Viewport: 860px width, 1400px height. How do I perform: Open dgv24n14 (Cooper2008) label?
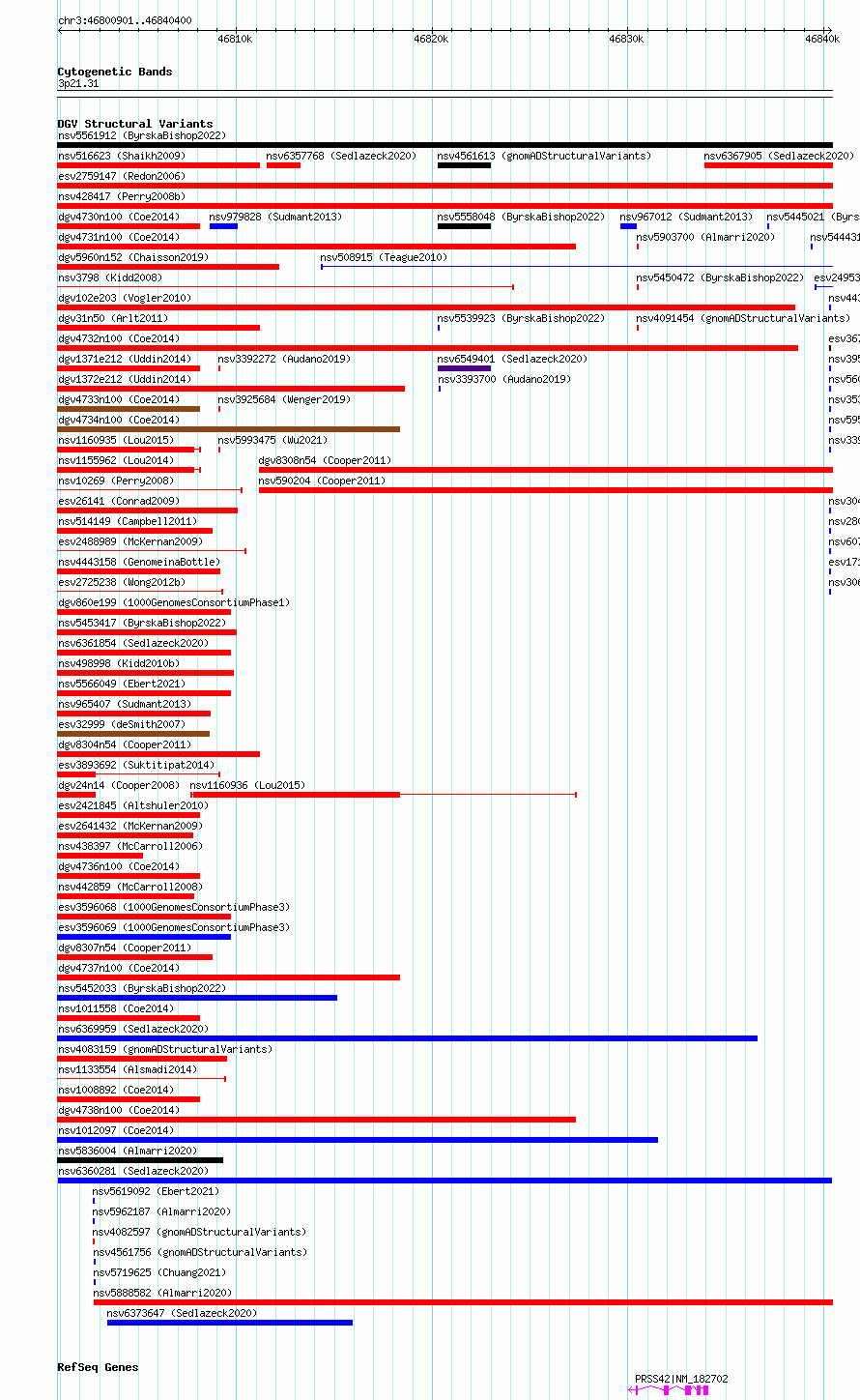click(x=118, y=785)
